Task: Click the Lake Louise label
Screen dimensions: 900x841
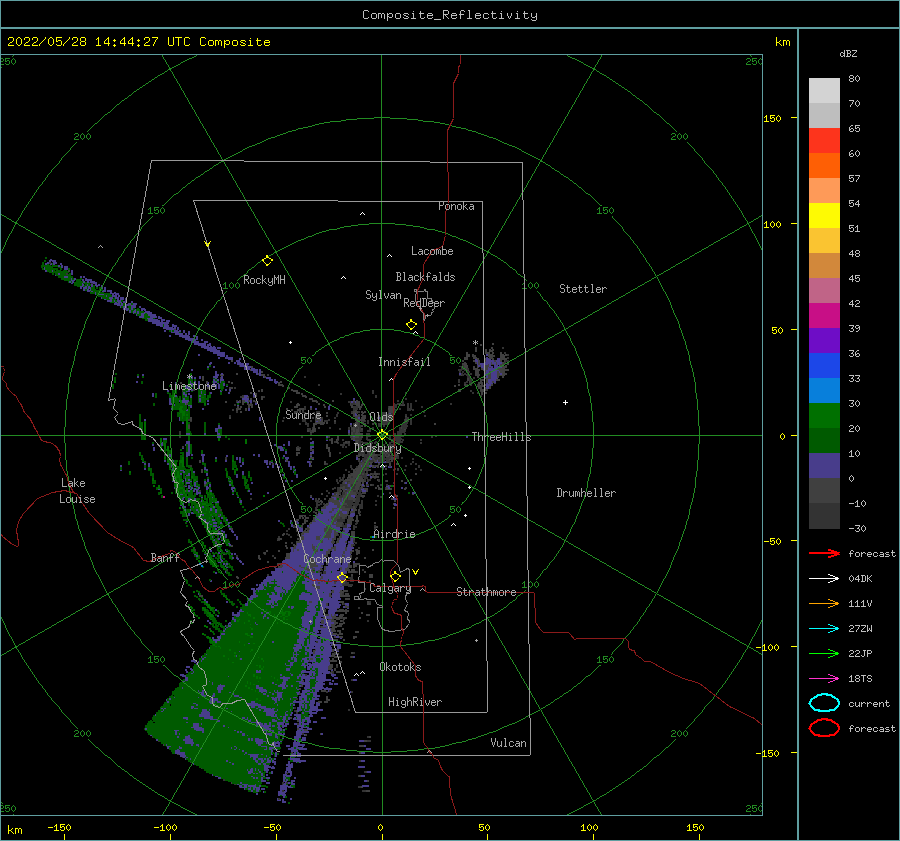Action: 77,491
